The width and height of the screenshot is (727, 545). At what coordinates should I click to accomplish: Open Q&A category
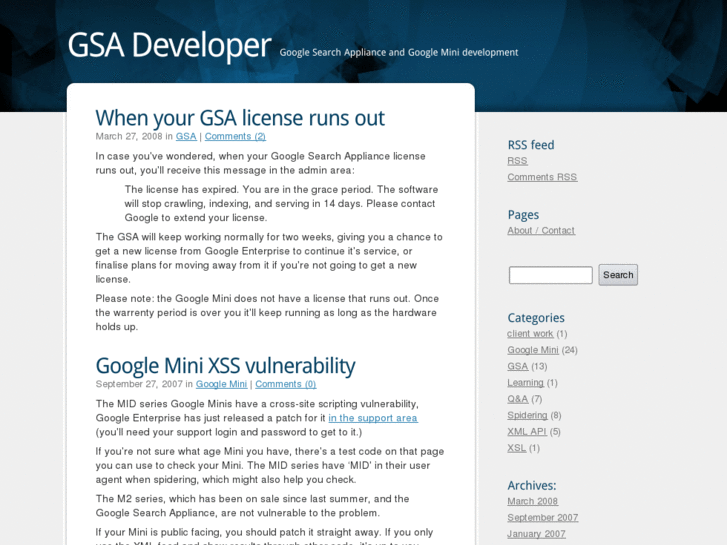517,399
